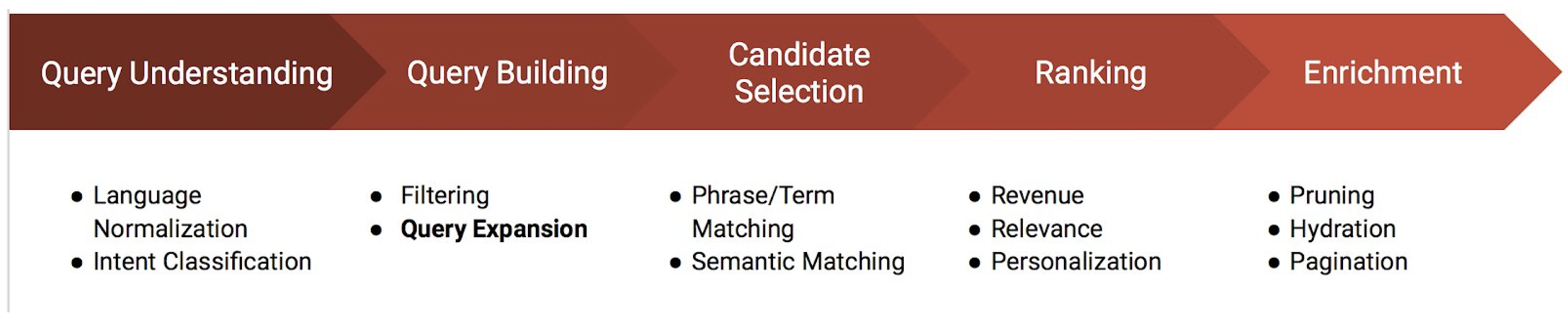Click the bullet dot beside Filtering
The image size is (1568, 318).
(375, 197)
